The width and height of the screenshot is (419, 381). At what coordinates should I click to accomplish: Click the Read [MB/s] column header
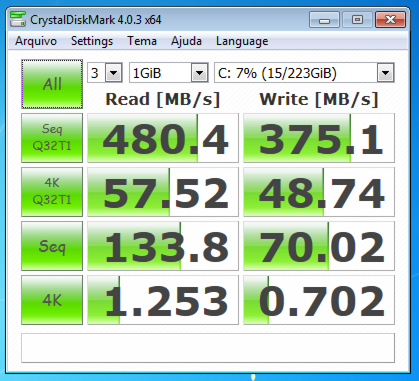point(163,99)
